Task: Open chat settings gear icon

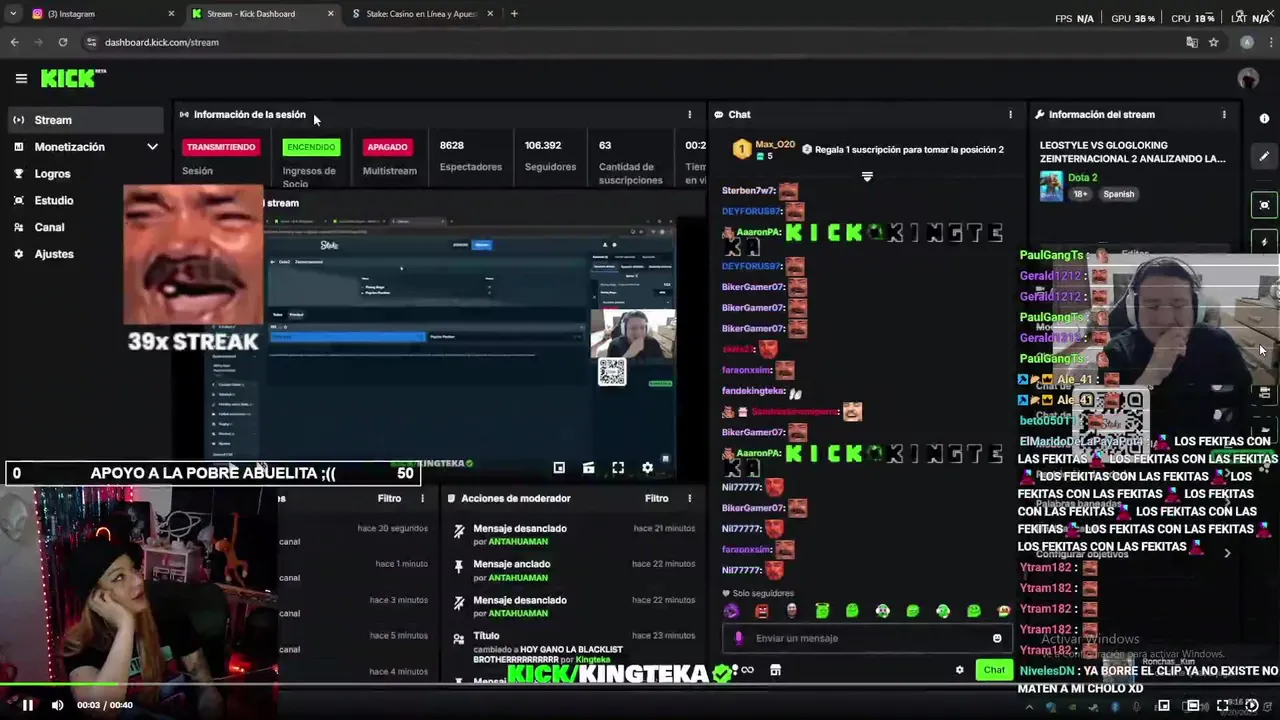Action: point(960,670)
